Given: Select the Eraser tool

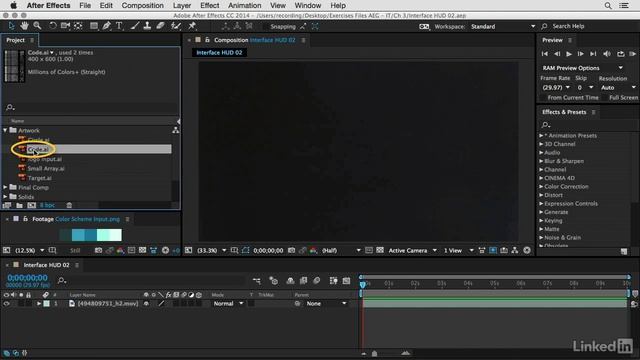Looking at the screenshot, I should [160, 26].
